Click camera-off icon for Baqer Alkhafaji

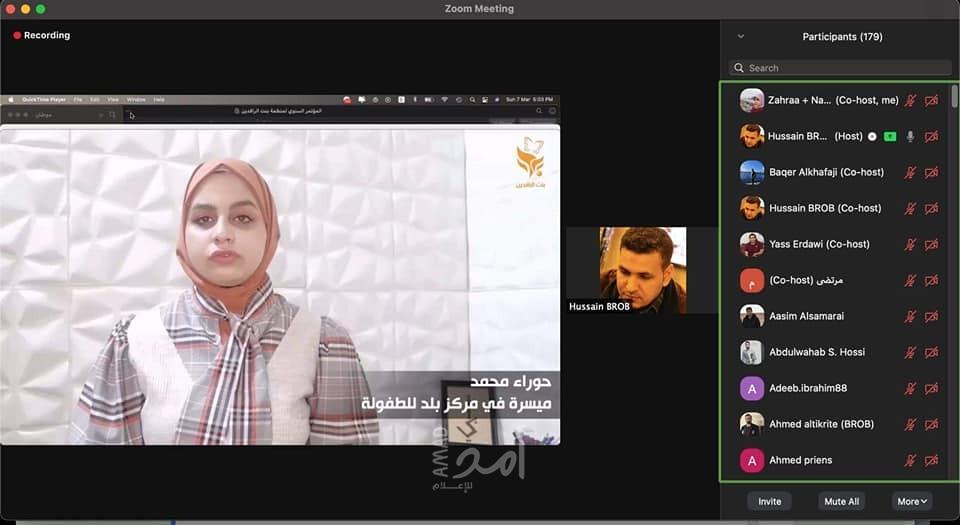pyautogui.click(x=931, y=173)
